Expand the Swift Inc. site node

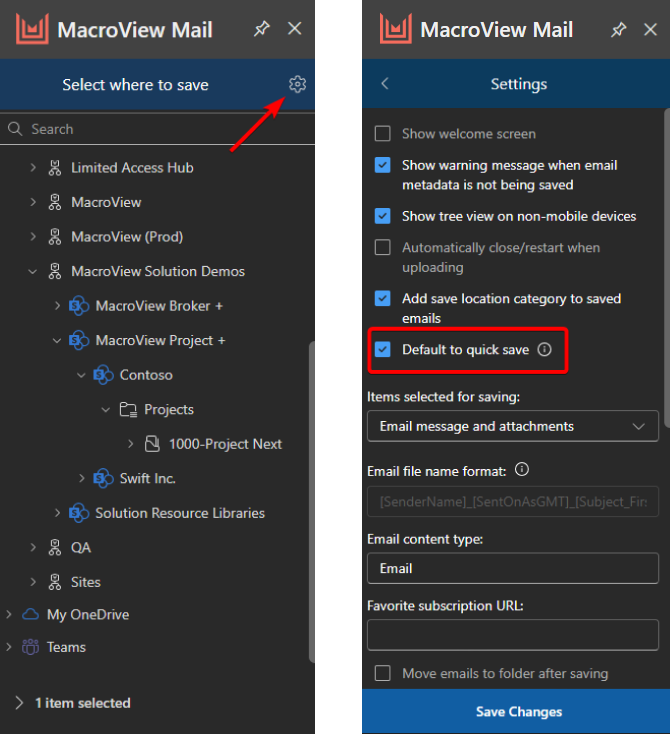pos(82,478)
